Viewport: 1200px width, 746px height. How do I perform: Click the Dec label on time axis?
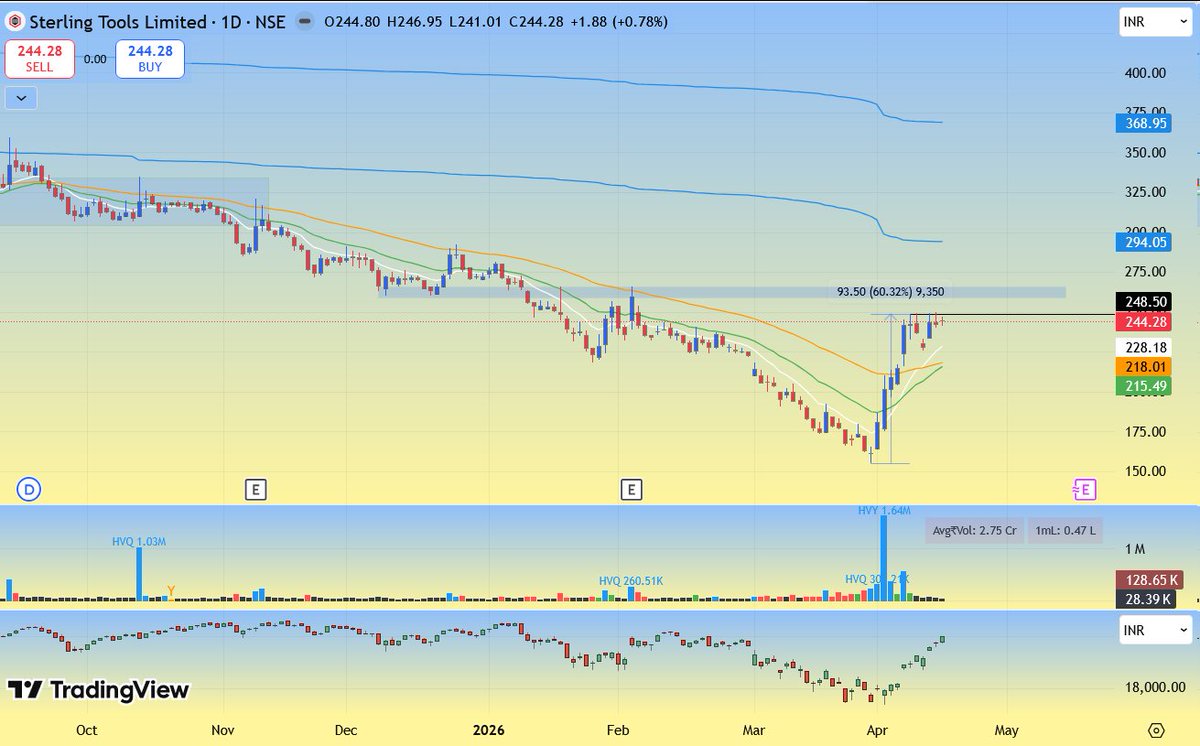coord(347,730)
